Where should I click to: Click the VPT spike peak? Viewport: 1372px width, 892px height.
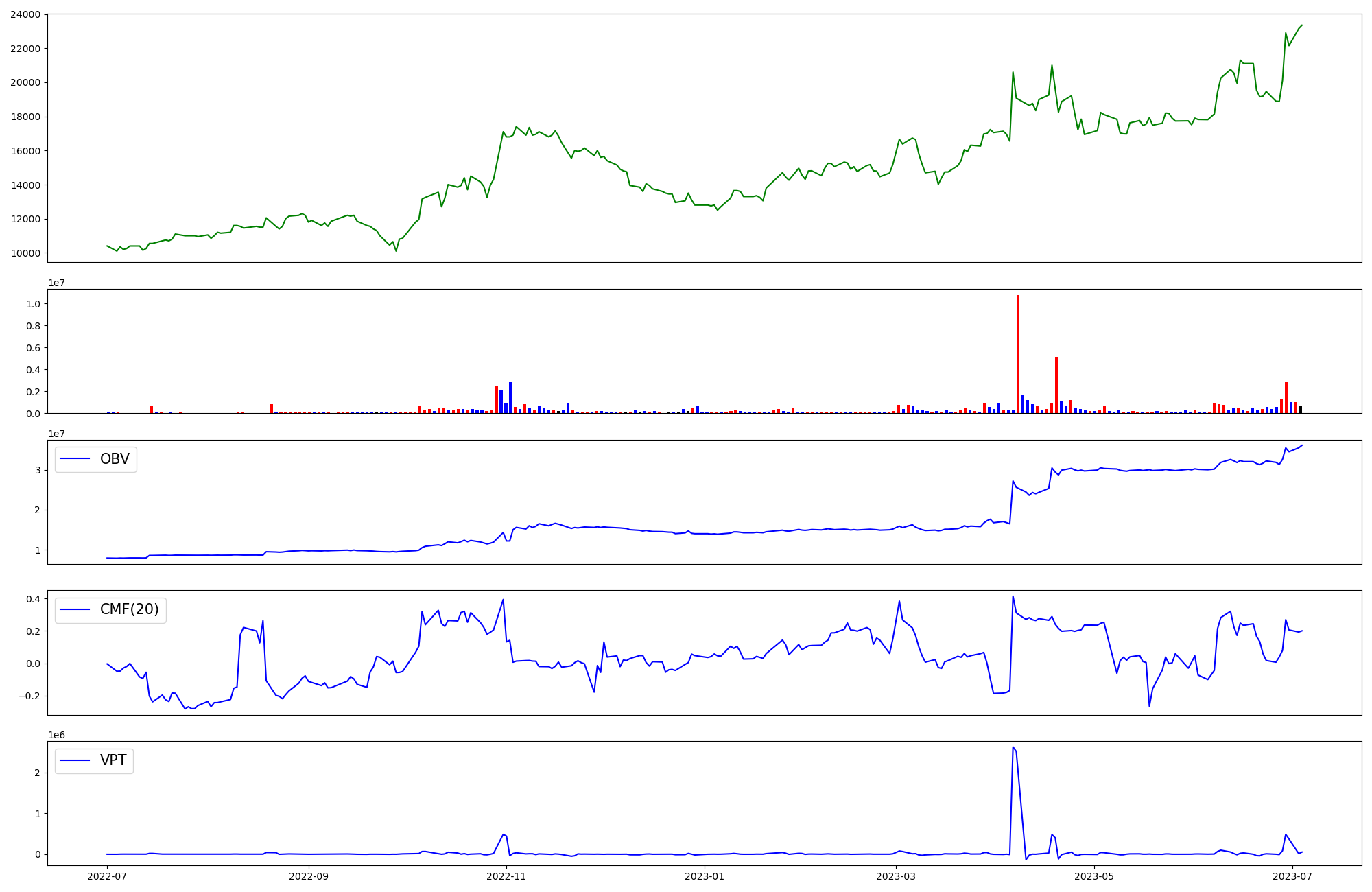point(1013,747)
